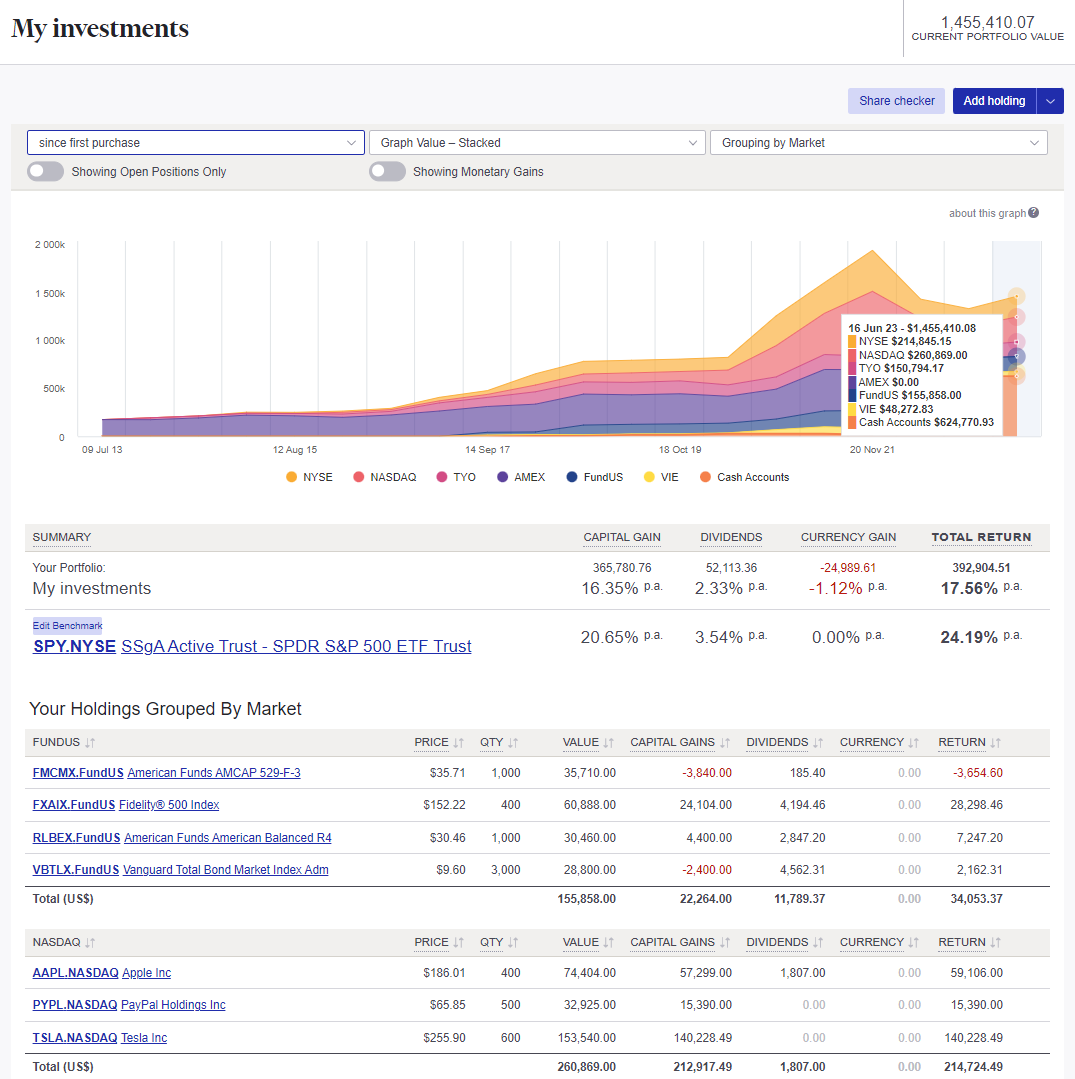
Task: Sort the Dividends column in FundUS table
Action: 783,742
